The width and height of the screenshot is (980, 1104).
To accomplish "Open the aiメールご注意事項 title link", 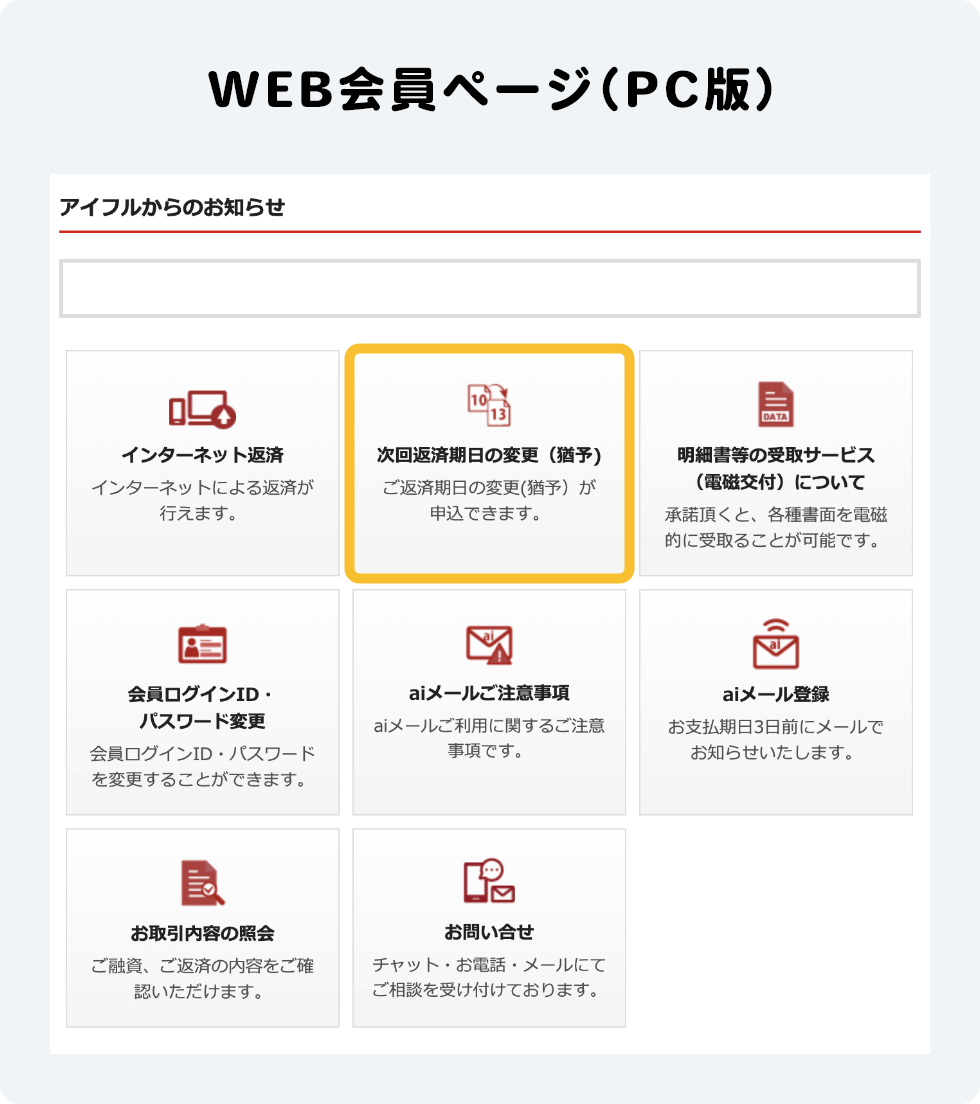I will click(x=489, y=694).
